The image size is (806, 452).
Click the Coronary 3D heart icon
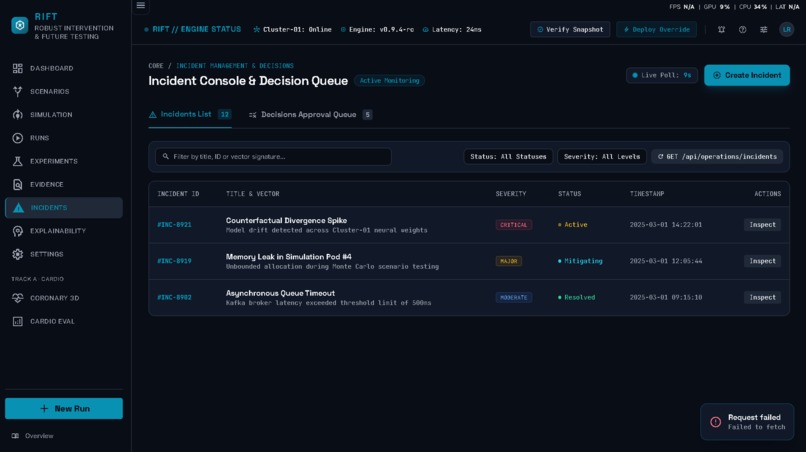pos(17,298)
